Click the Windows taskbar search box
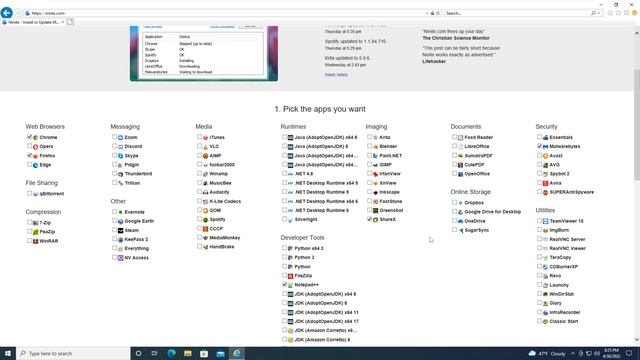The width and height of the screenshot is (640, 360). (73, 353)
